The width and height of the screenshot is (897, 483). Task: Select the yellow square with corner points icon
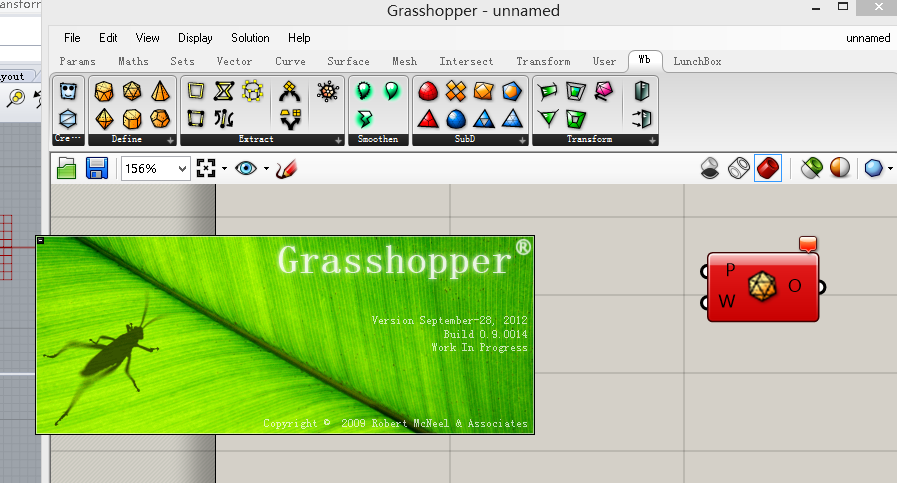[196, 119]
